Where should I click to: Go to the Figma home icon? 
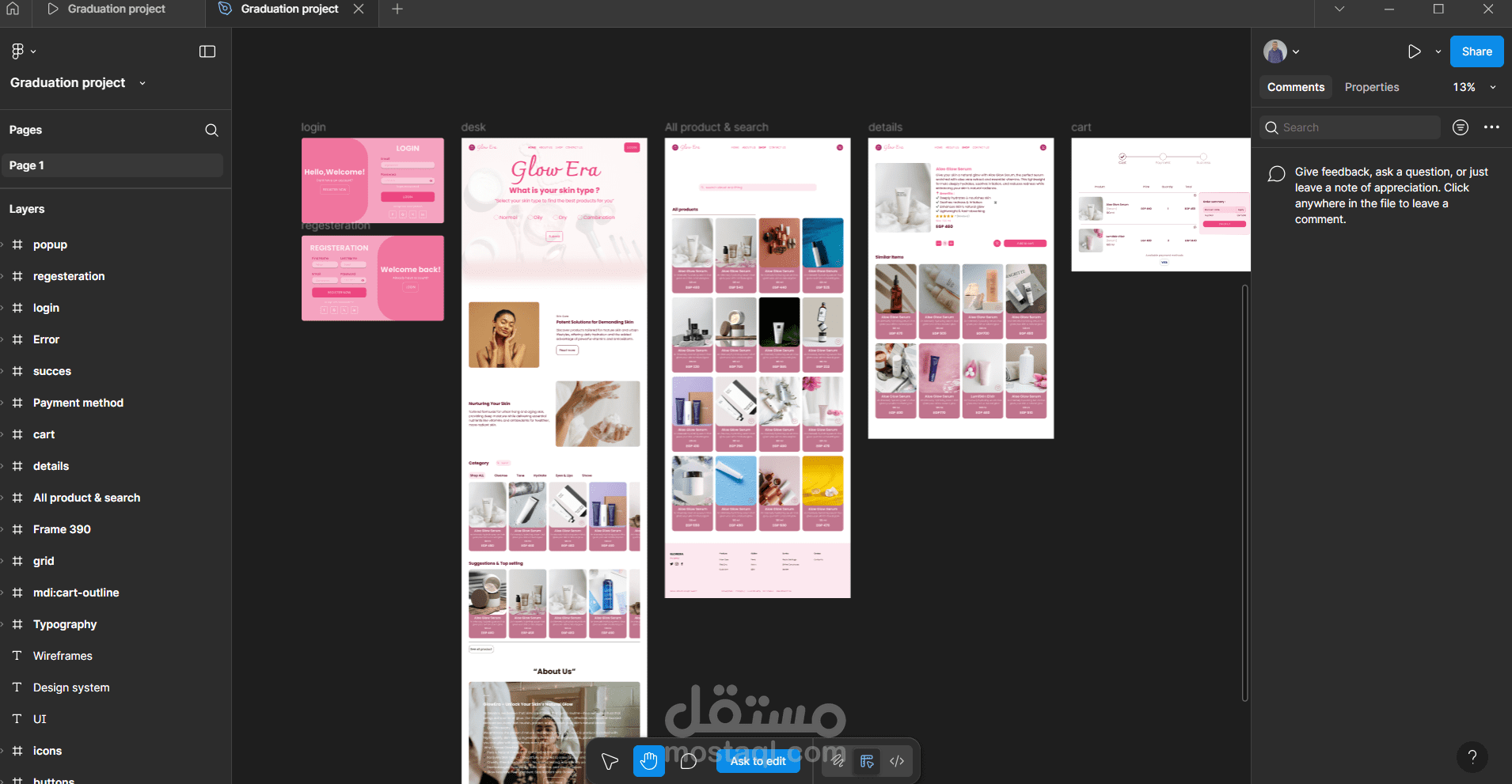click(x=13, y=9)
